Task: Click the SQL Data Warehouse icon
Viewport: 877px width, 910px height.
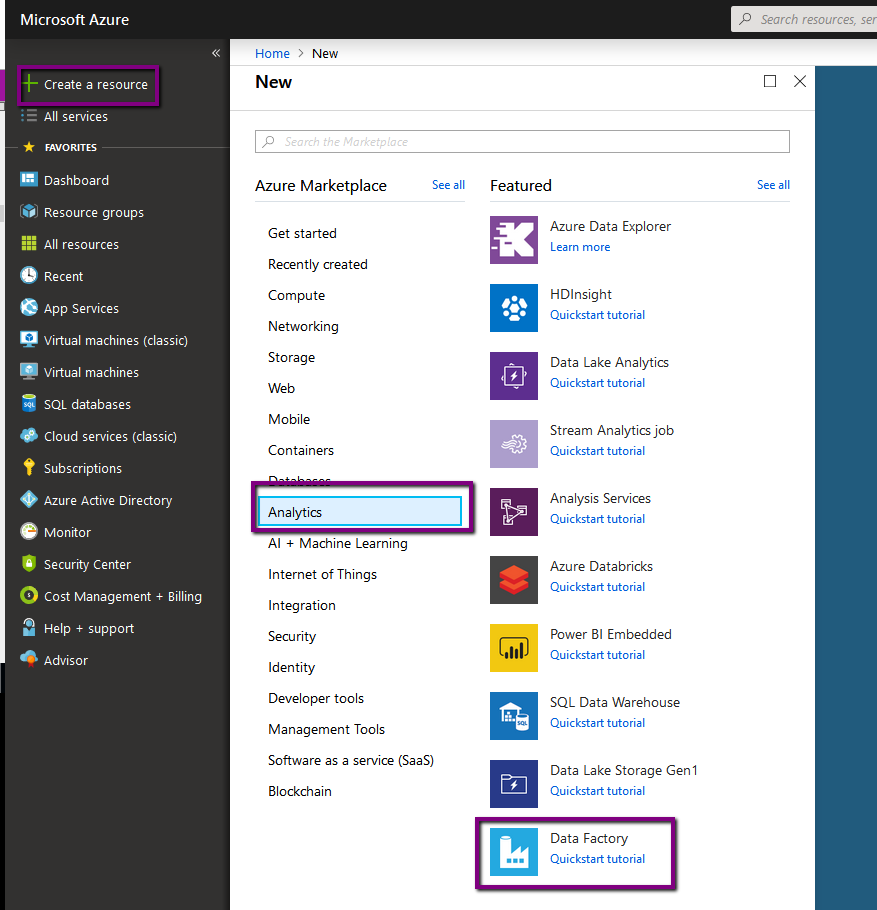Action: click(514, 716)
